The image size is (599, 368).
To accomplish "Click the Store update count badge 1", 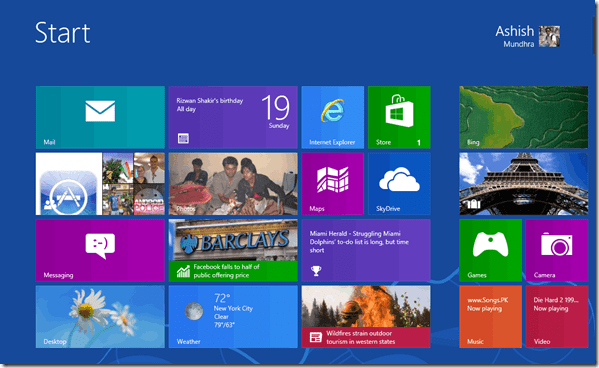I will point(419,143).
